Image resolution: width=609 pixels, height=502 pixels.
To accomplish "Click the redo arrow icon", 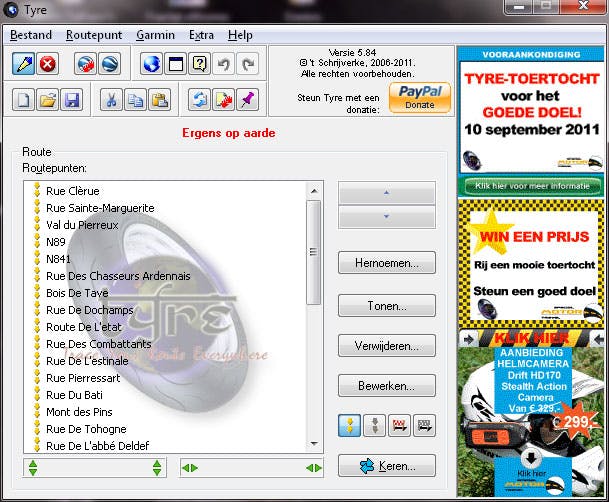I will (248, 64).
